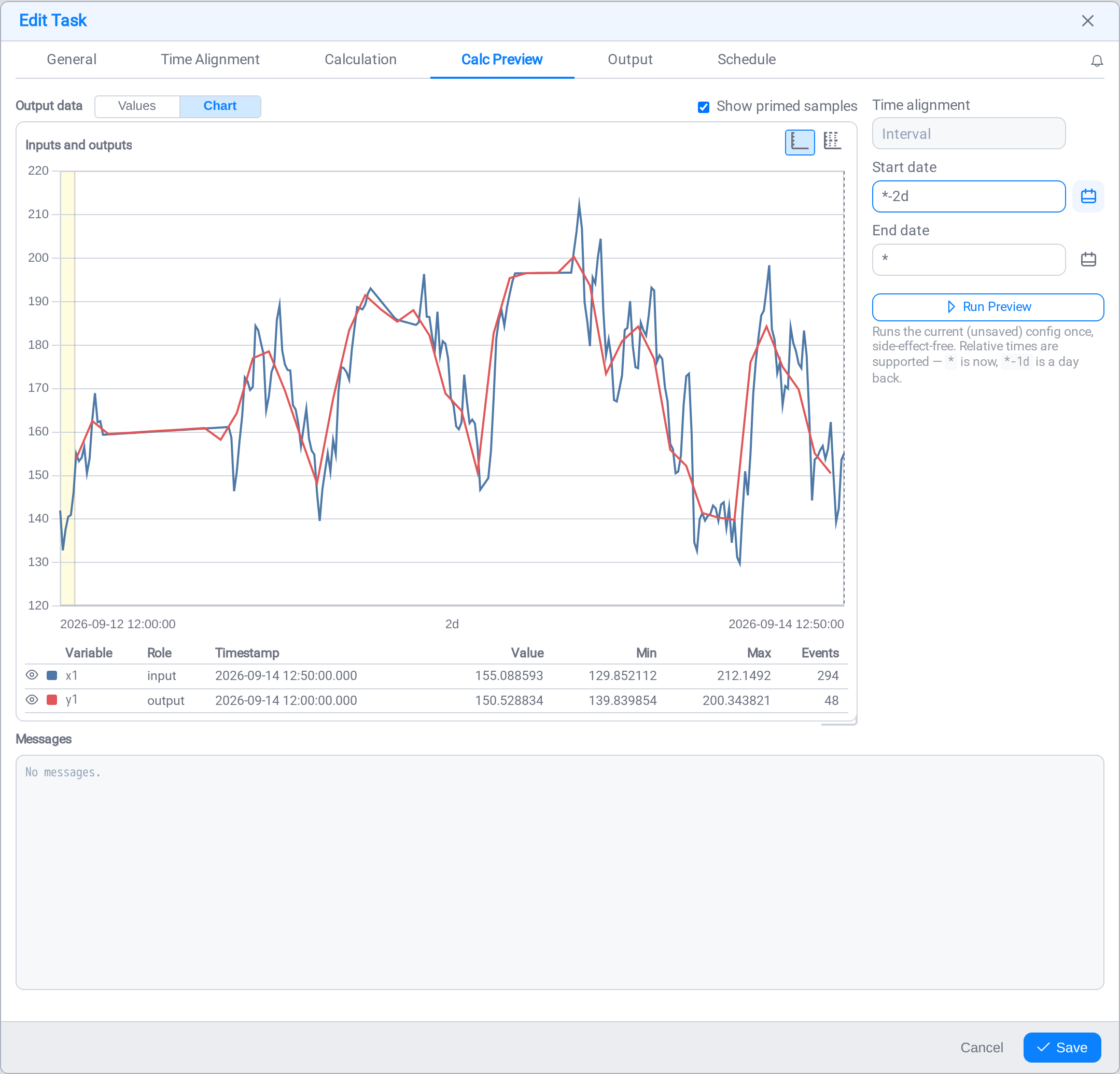Click the Value column header

coord(527,653)
